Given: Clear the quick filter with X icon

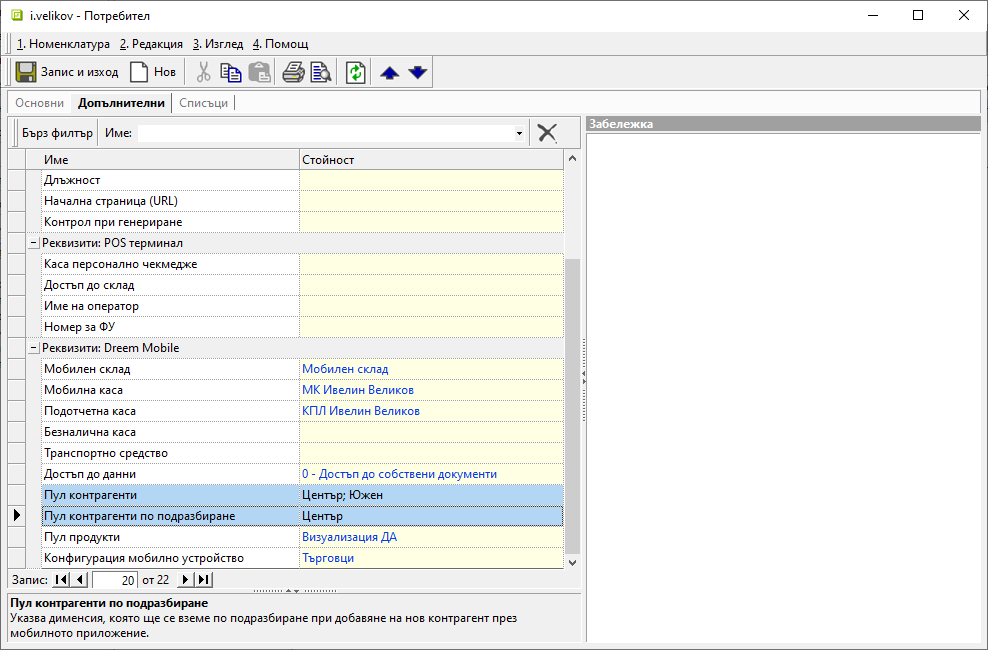Looking at the screenshot, I should coord(547,133).
